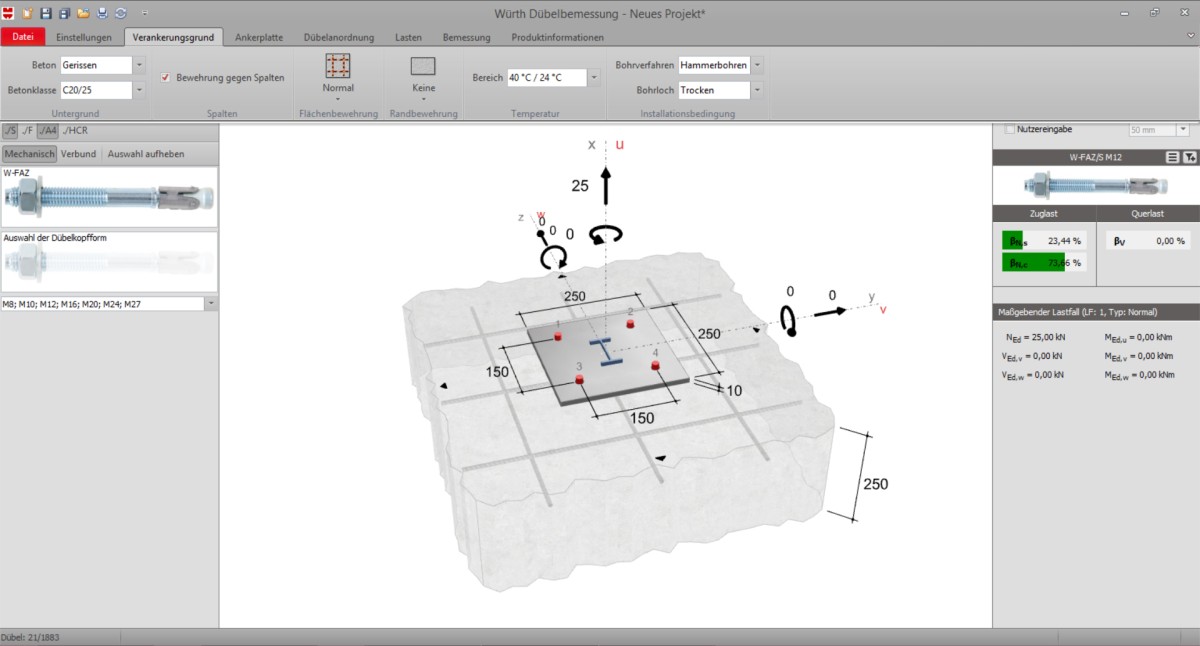Toggle the ./A4 material filter
Image resolution: width=1200 pixels, height=646 pixels.
coord(47,130)
